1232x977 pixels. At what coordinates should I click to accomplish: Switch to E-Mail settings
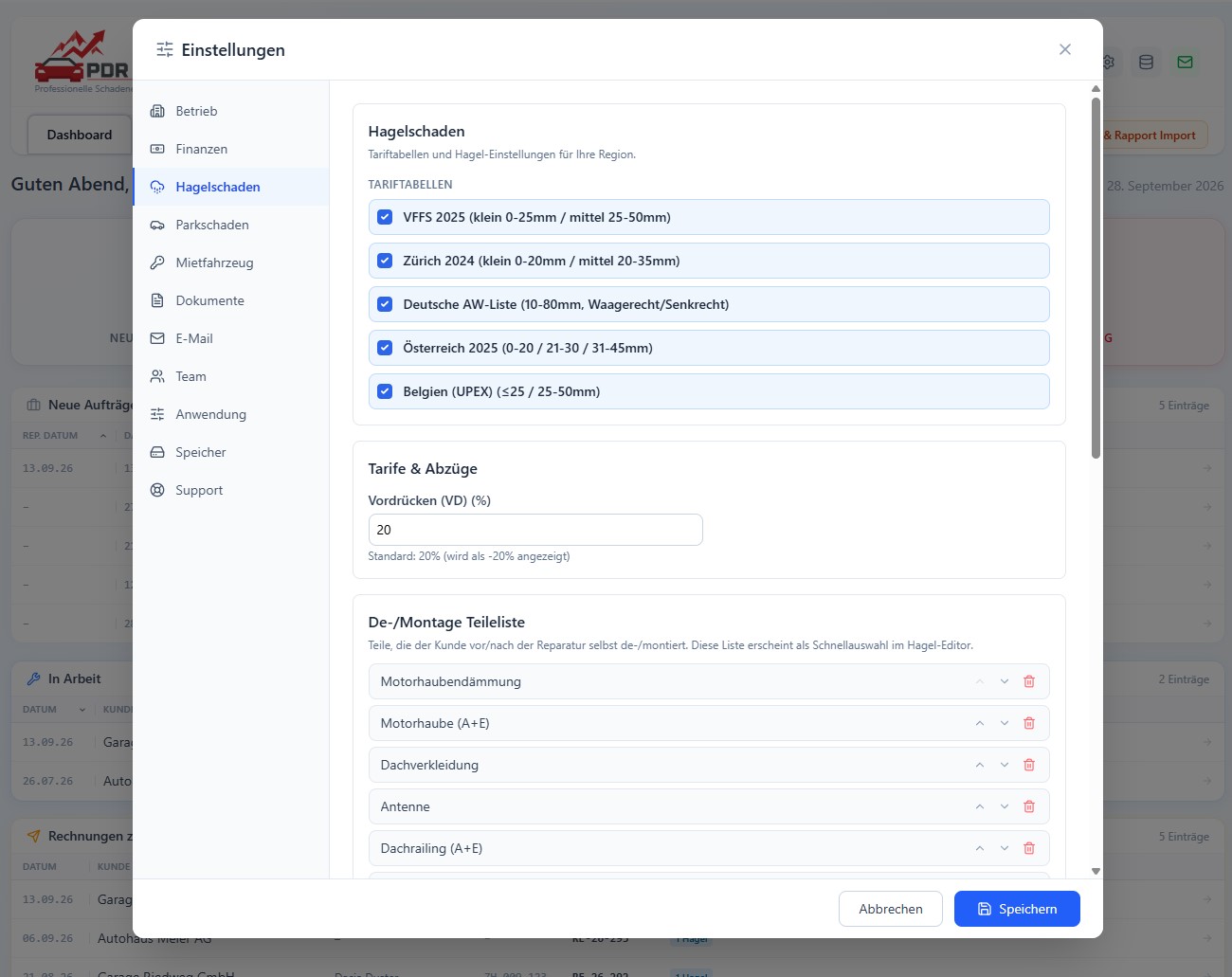[231, 338]
